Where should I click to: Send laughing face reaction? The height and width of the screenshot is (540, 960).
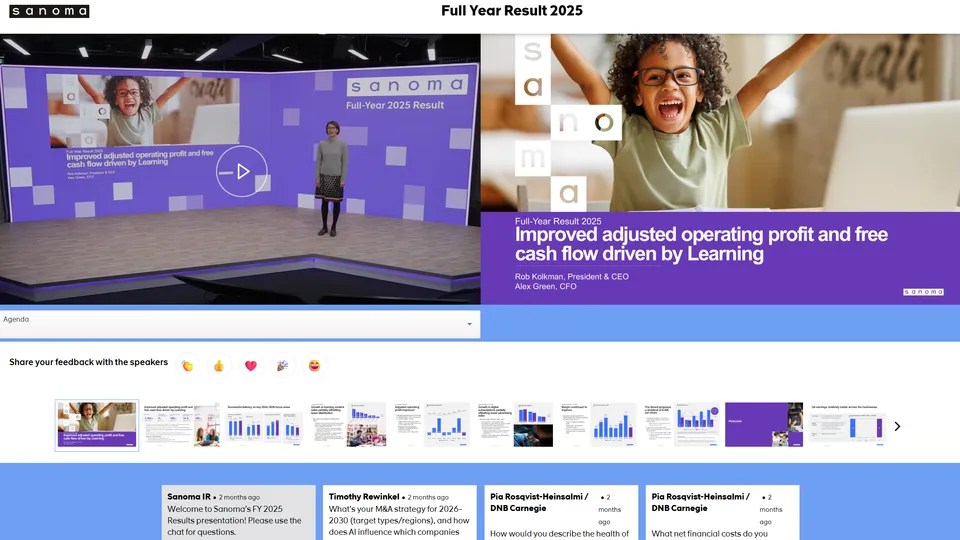click(314, 366)
